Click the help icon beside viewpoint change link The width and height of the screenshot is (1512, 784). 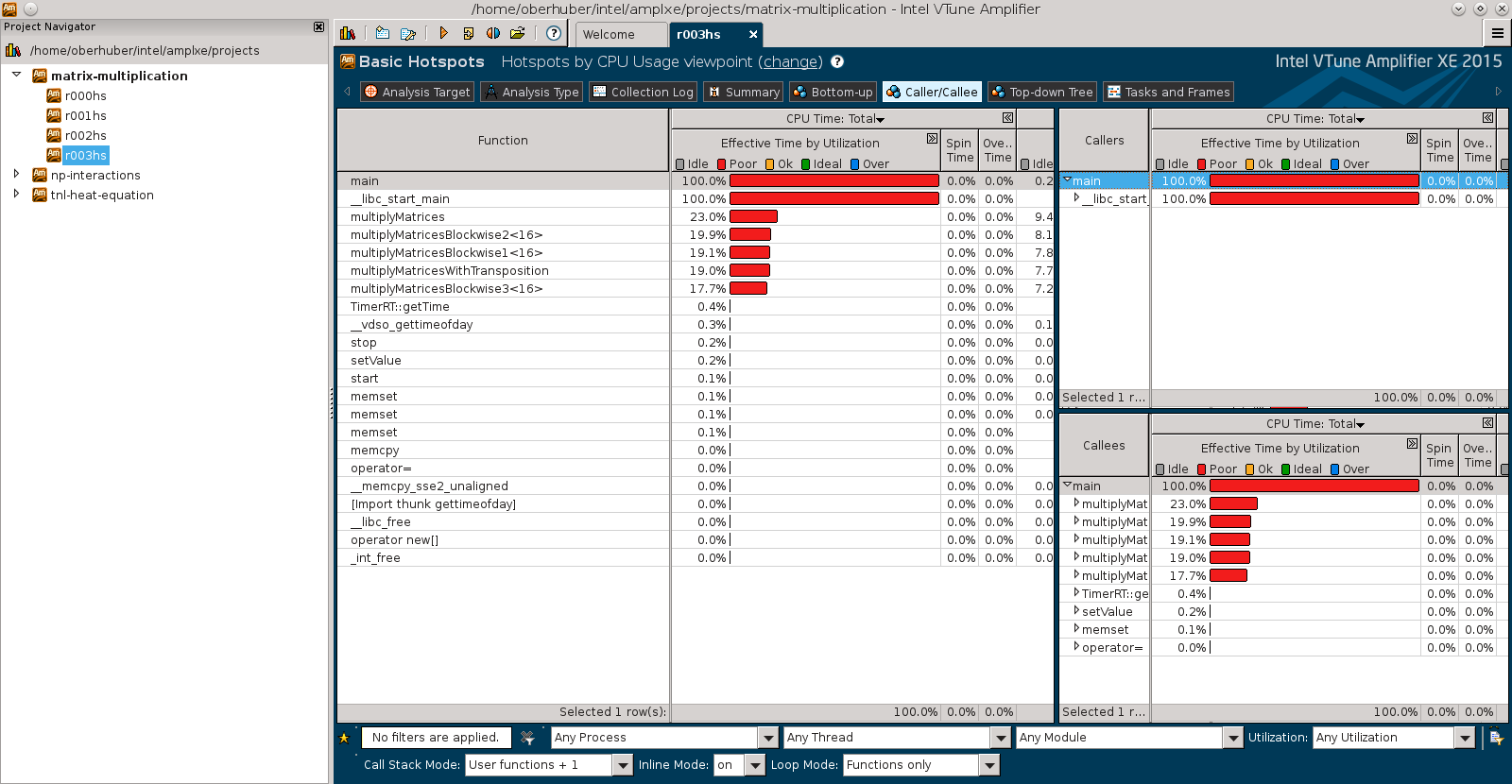[x=837, y=61]
